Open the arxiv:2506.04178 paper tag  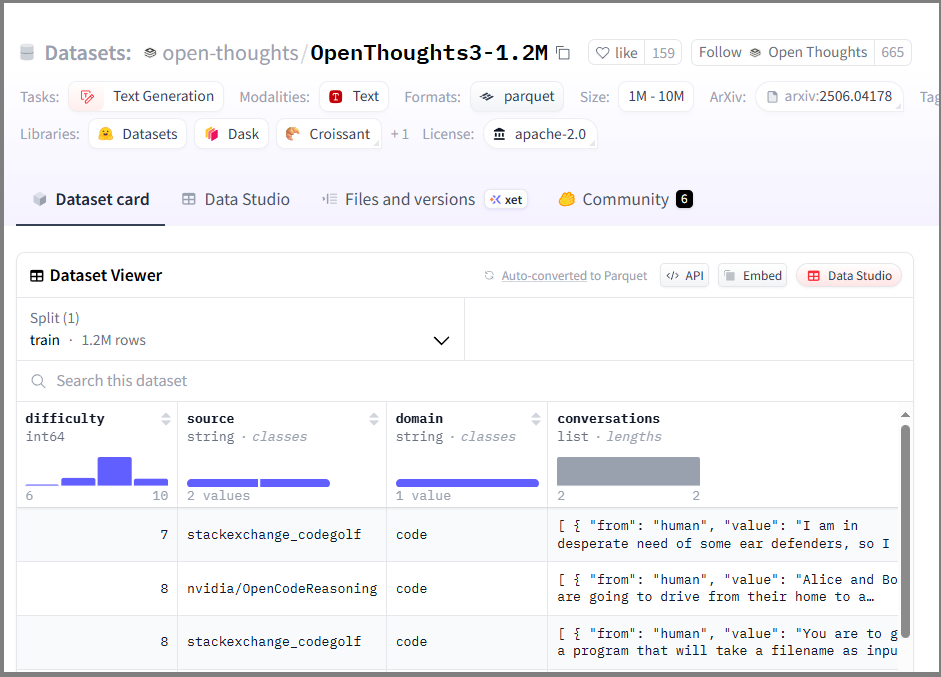[829, 97]
